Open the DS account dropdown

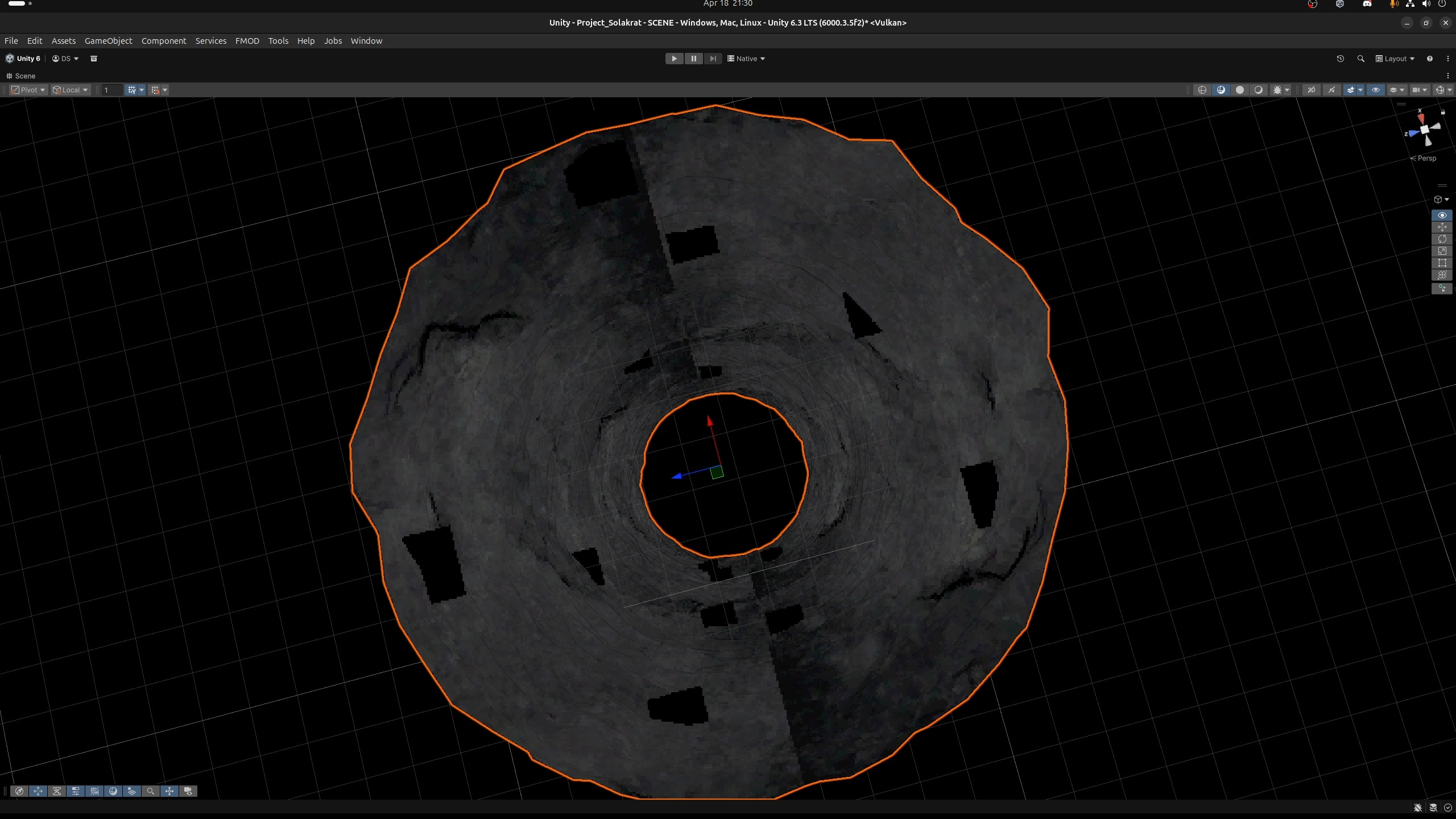coord(65,59)
